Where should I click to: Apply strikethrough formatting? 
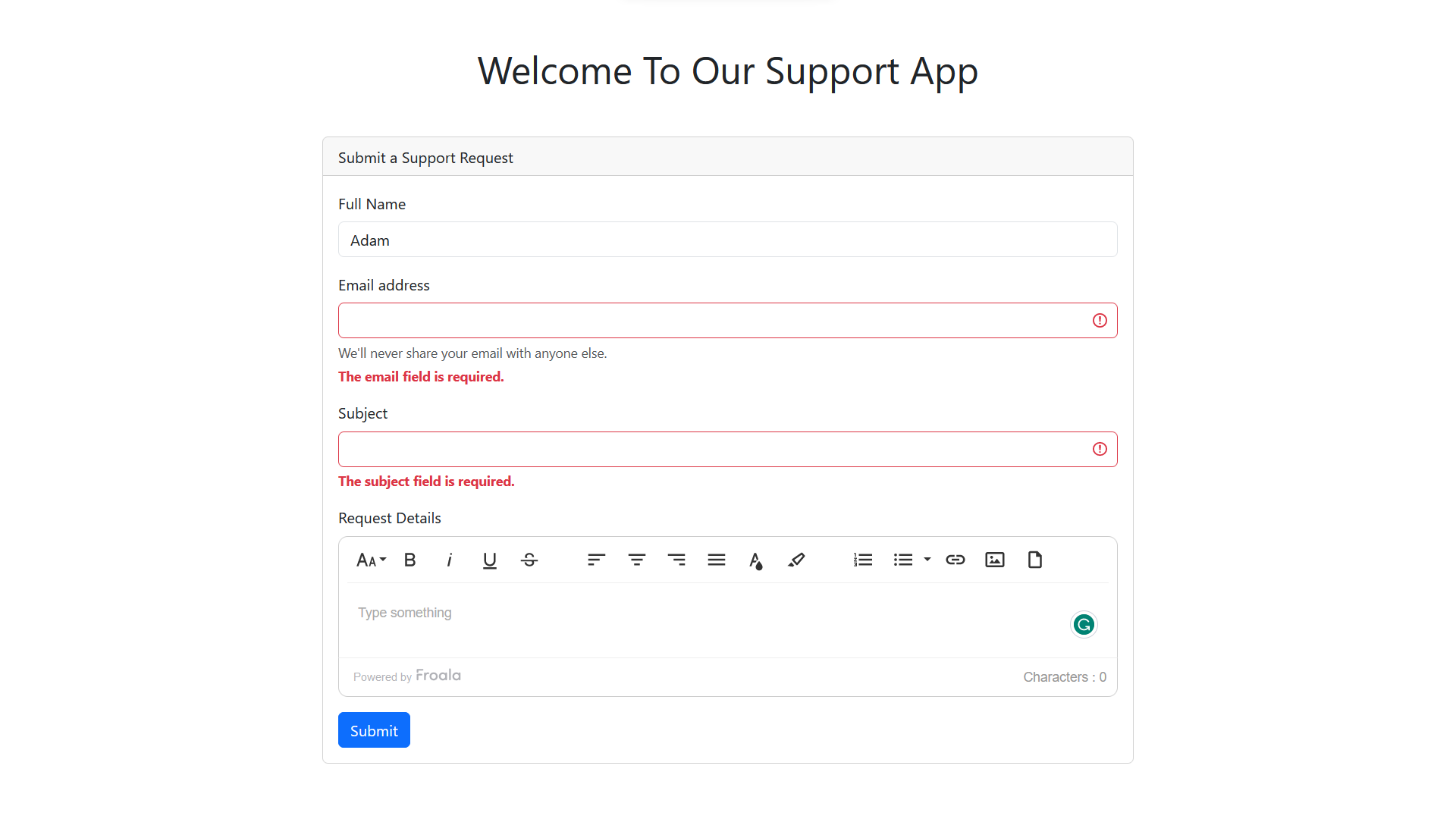click(529, 560)
